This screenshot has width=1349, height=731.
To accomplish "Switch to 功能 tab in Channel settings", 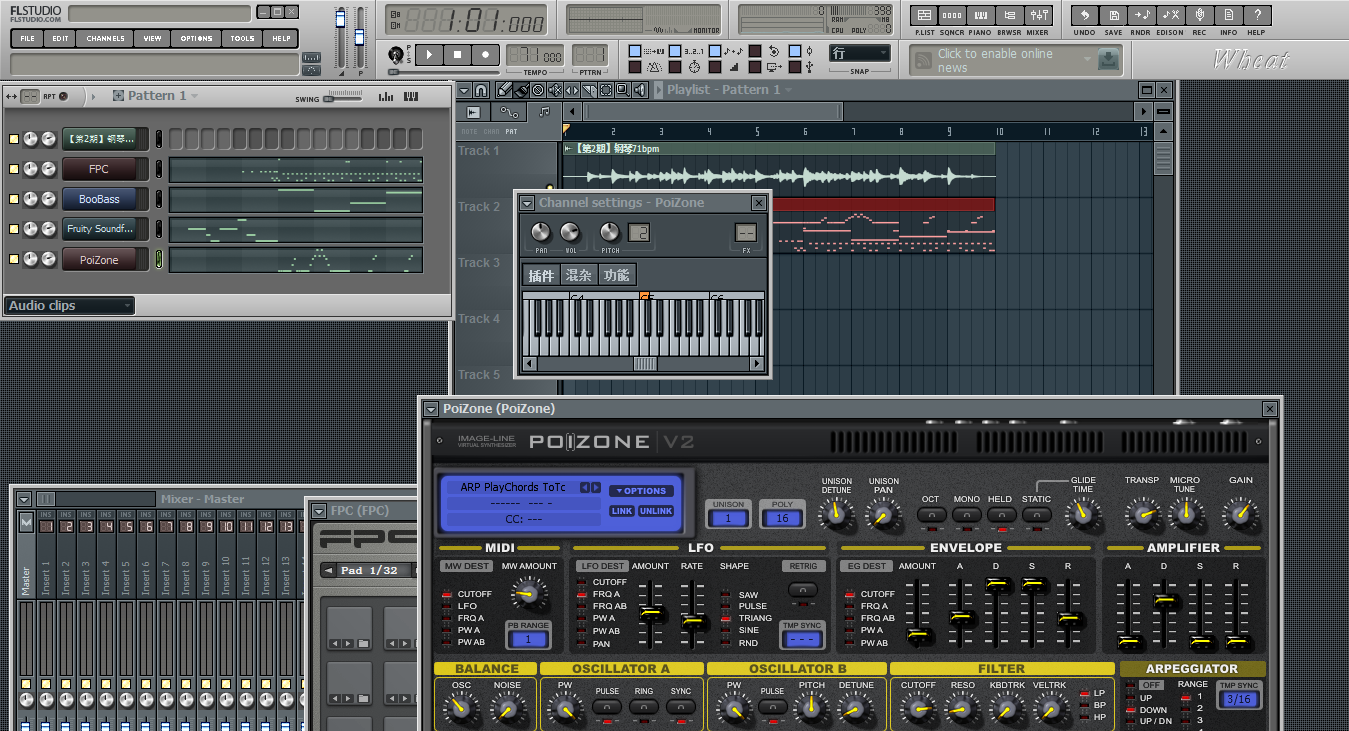I will tap(617, 275).
